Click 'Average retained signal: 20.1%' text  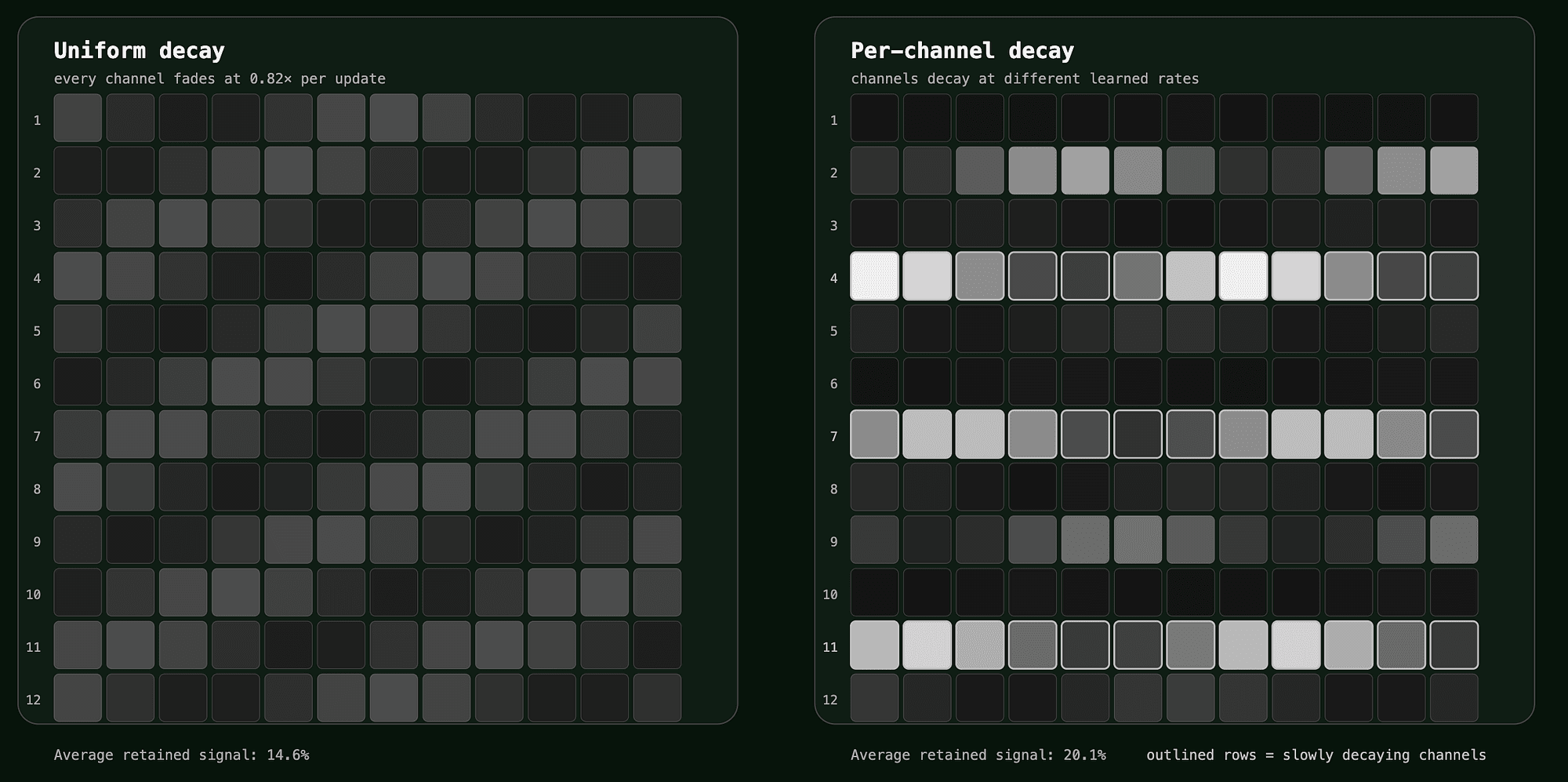tap(978, 755)
